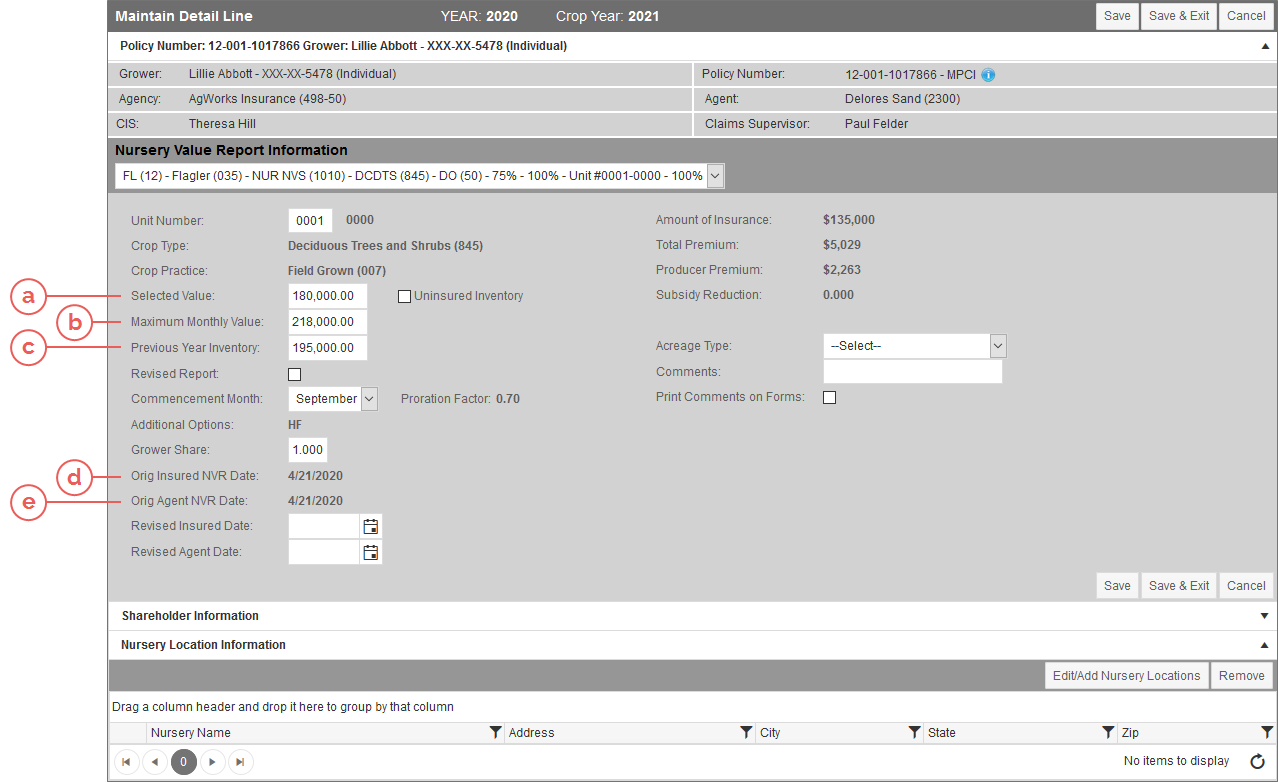The image size is (1278, 782).
Task: Enable Print Comments on Forms
Action: [829, 398]
